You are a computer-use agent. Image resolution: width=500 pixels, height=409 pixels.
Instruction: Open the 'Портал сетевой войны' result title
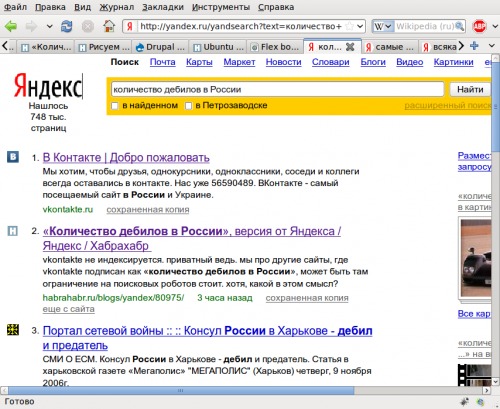[x=207, y=338]
